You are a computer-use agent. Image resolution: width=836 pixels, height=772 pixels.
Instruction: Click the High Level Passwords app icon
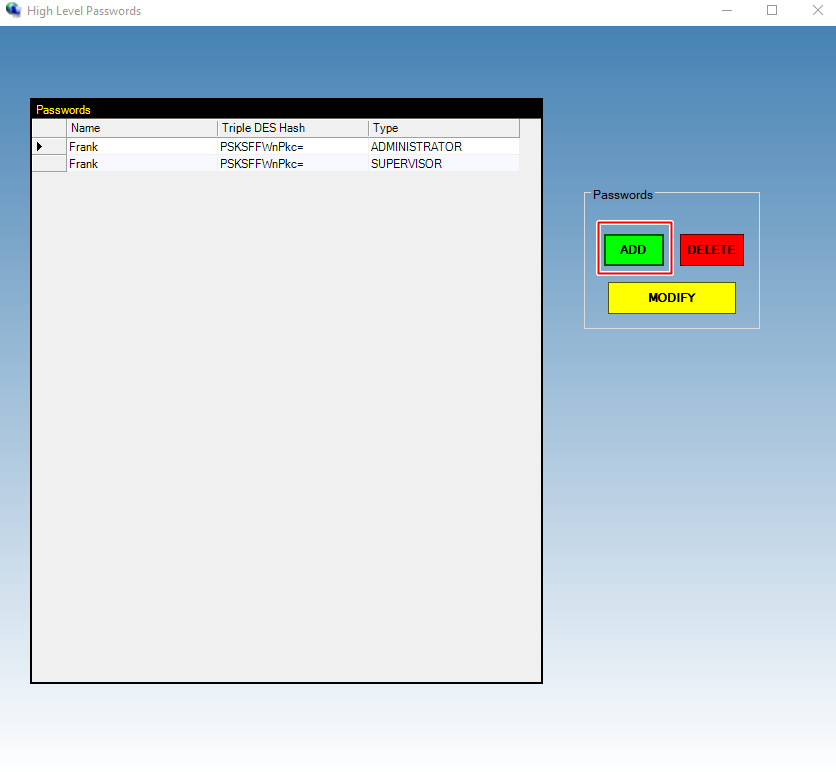click(x=13, y=10)
